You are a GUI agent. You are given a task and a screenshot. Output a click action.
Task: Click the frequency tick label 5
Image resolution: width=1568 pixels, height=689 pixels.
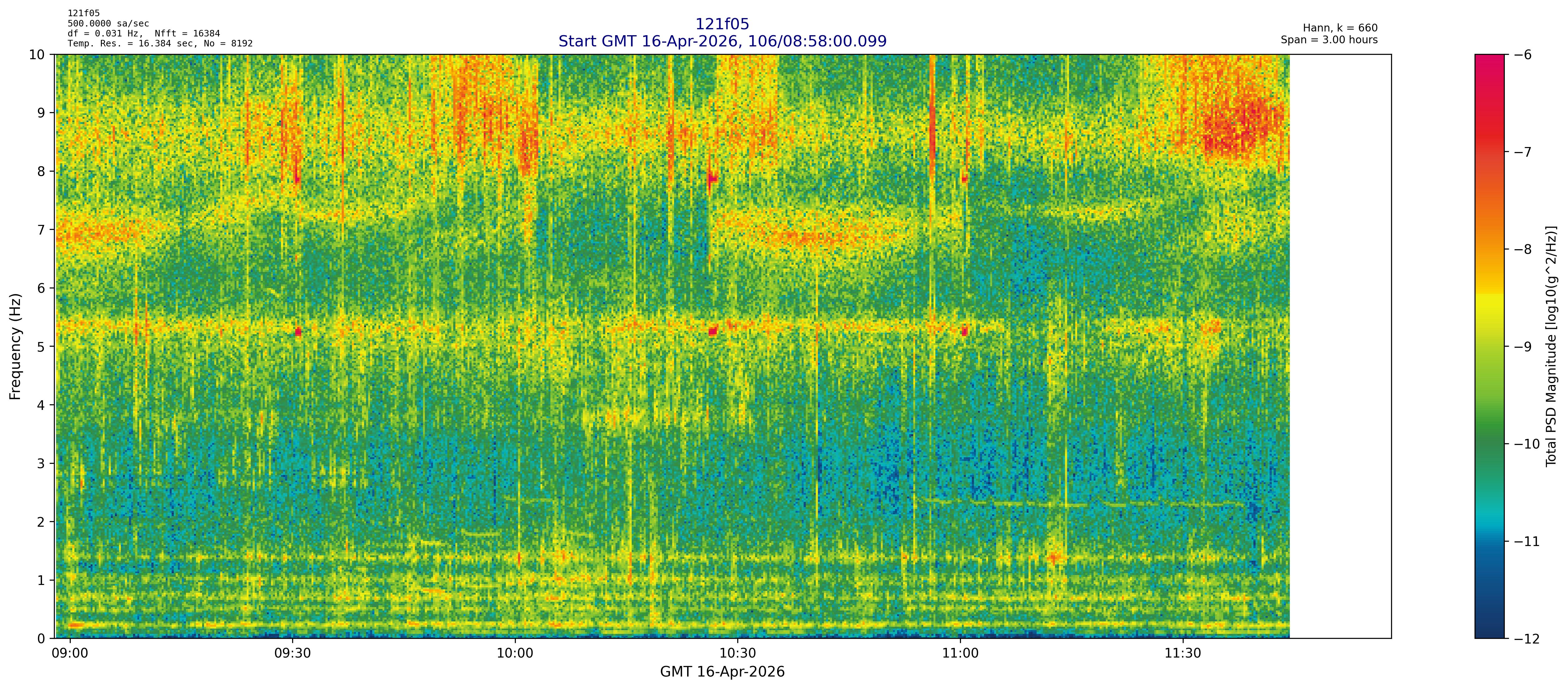click(x=41, y=347)
